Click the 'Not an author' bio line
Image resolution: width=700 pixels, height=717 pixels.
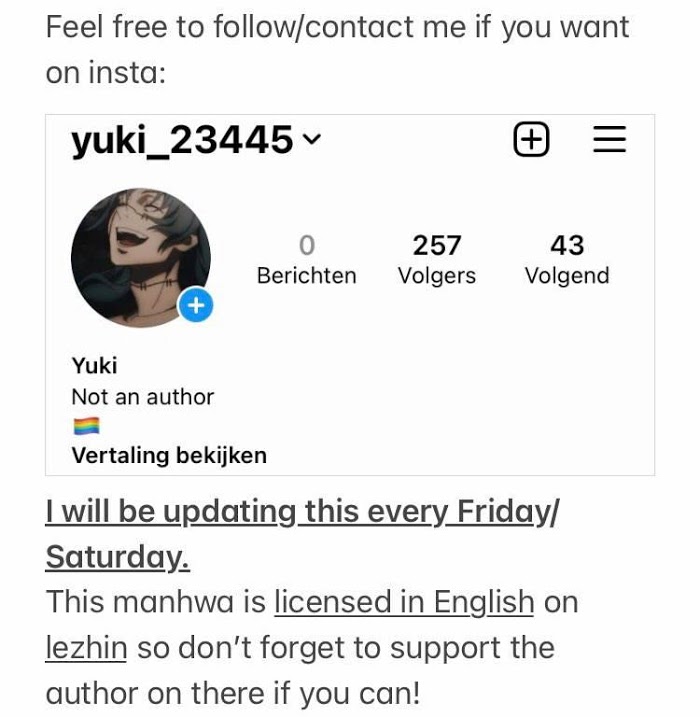coord(143,397)
